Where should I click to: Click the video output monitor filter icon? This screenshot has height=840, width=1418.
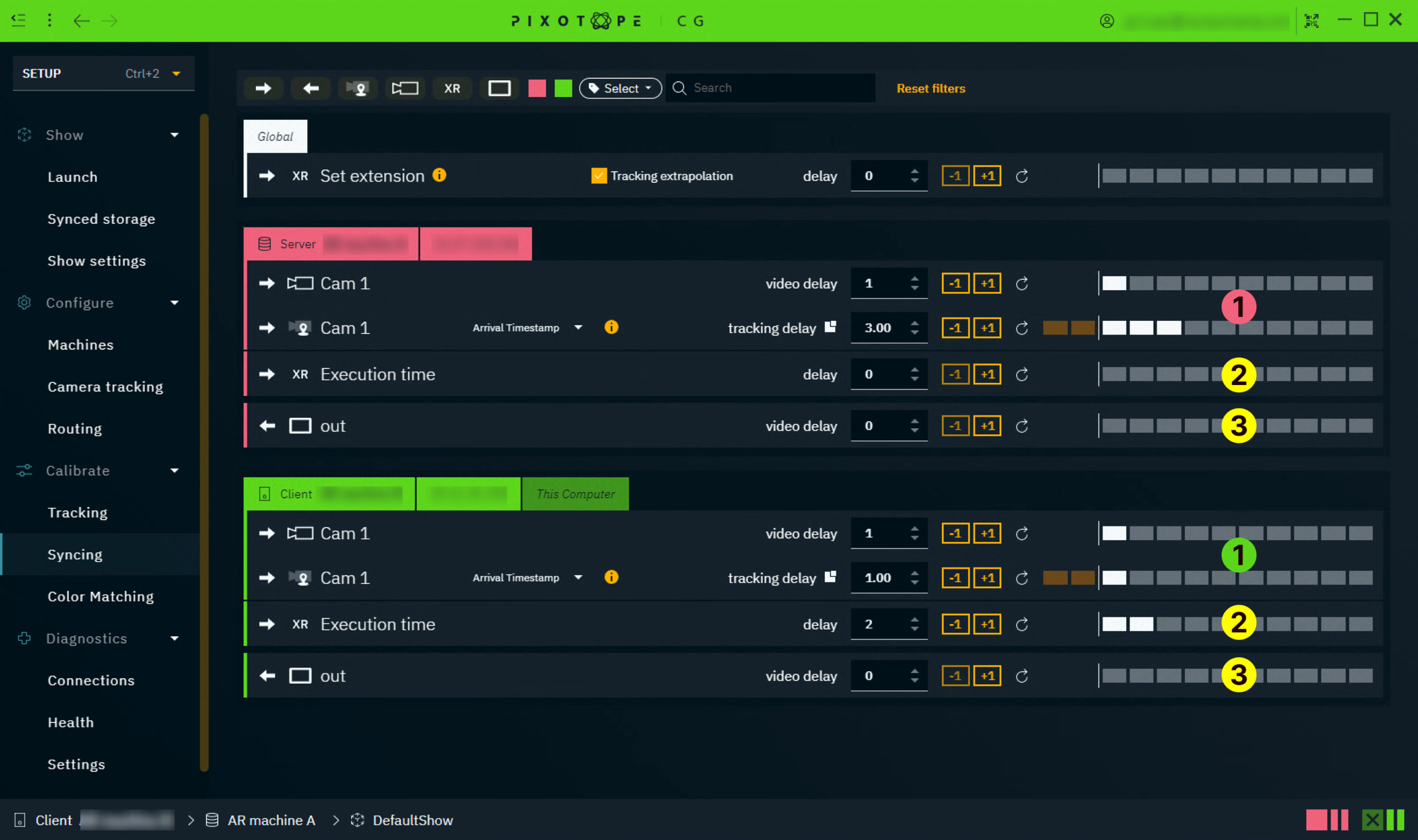click(499, 88)
